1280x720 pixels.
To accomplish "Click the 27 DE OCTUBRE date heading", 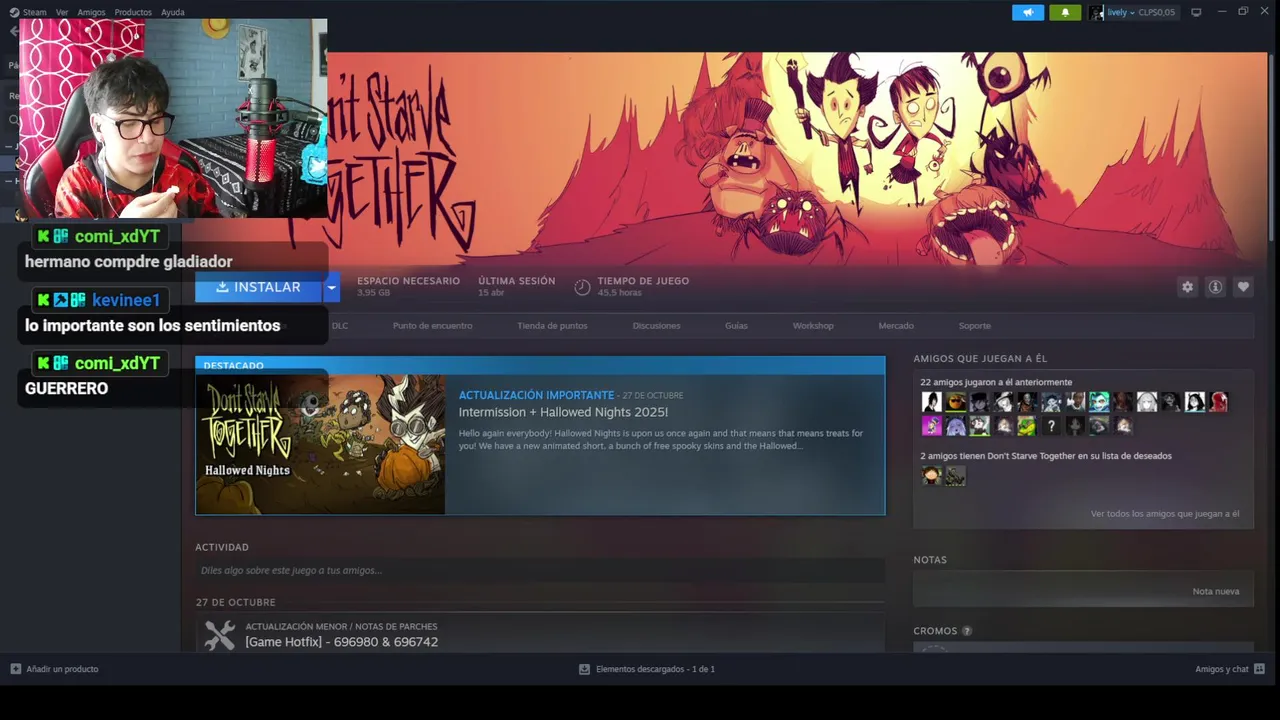I will tap(235, 602).
